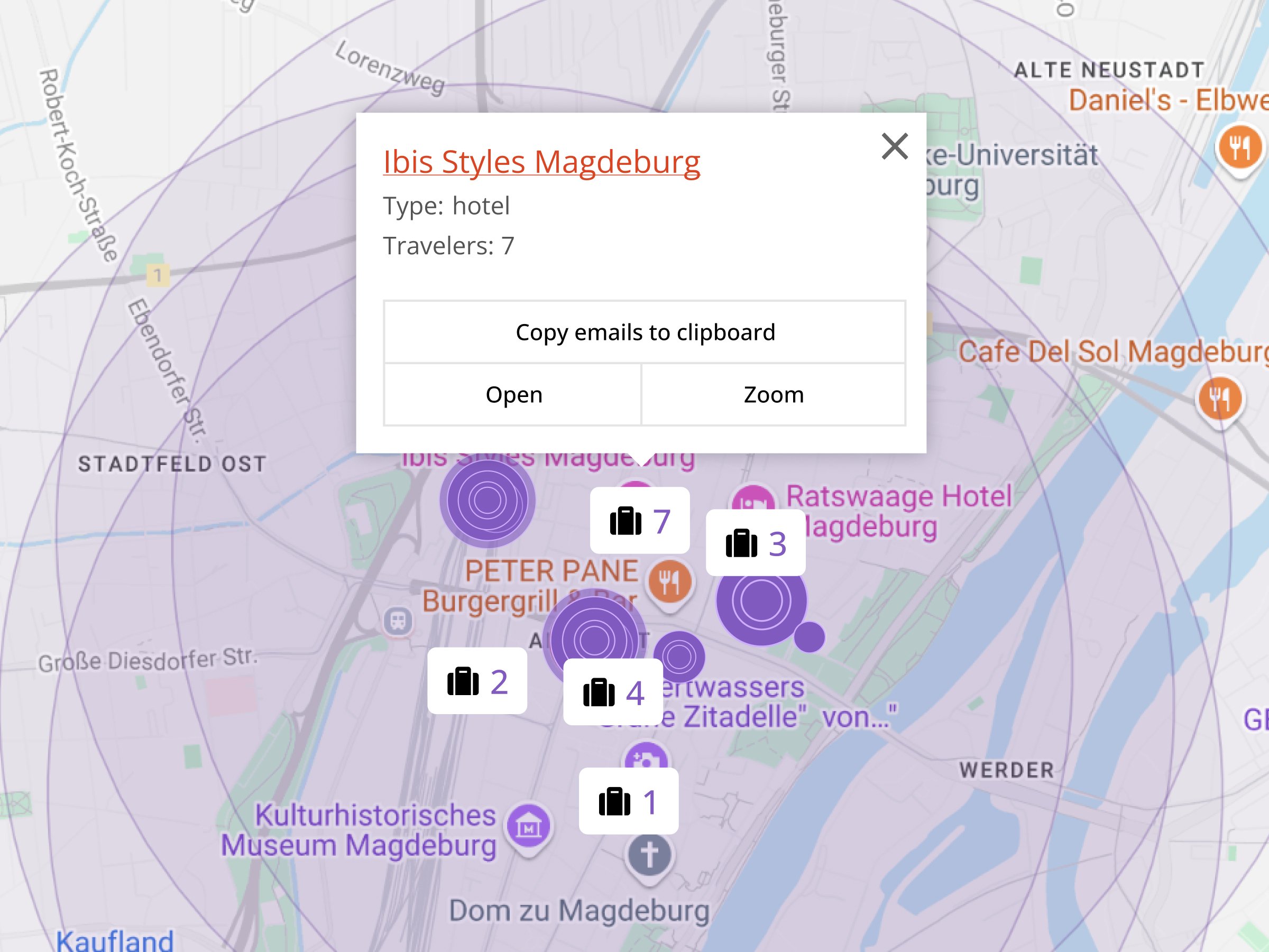Click the purple concentric circle near Stadtfeld Ost
Screen dimensions: 1269x952
tap(487, 500)
